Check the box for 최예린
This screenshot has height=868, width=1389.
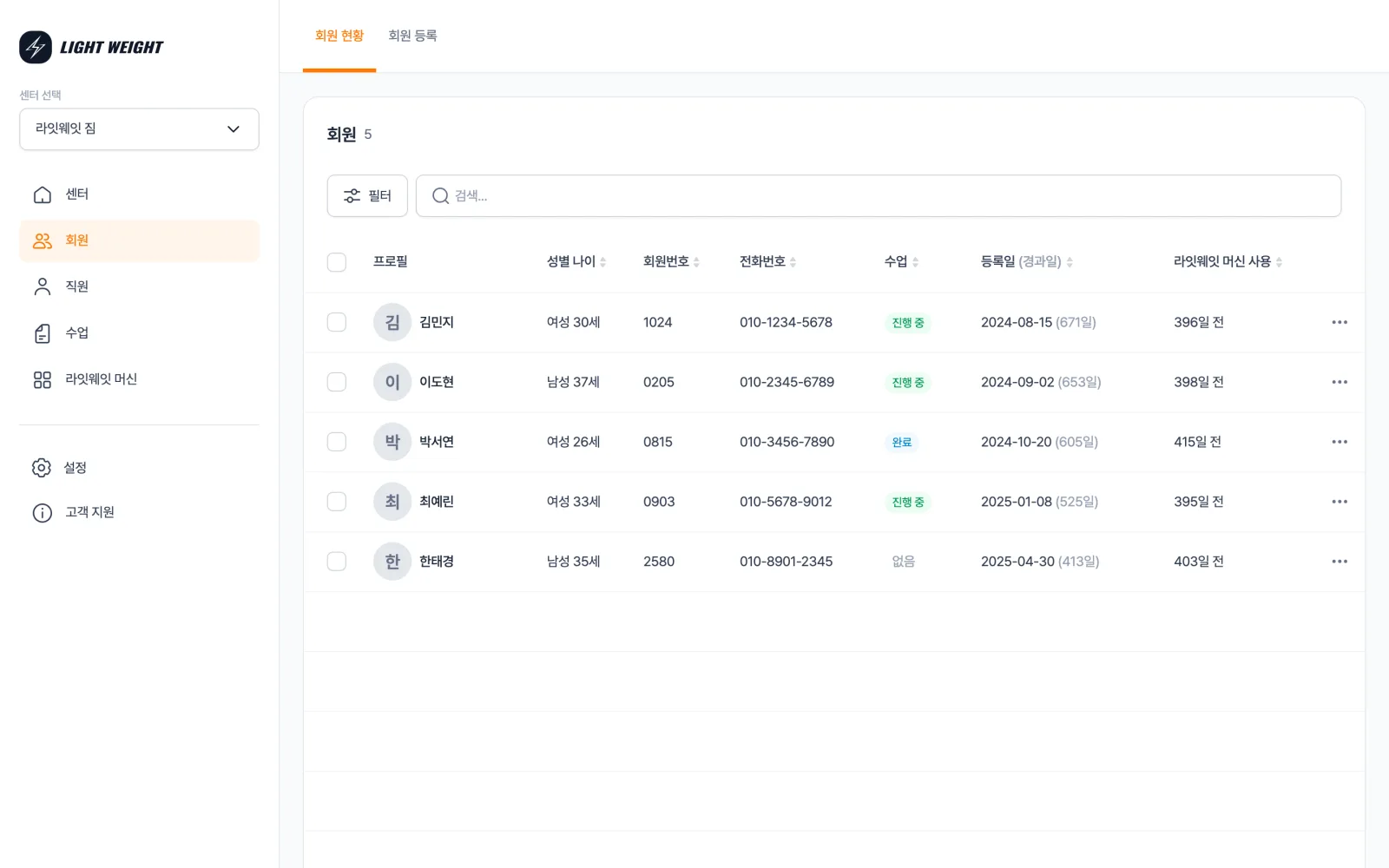tap(337, 502)
